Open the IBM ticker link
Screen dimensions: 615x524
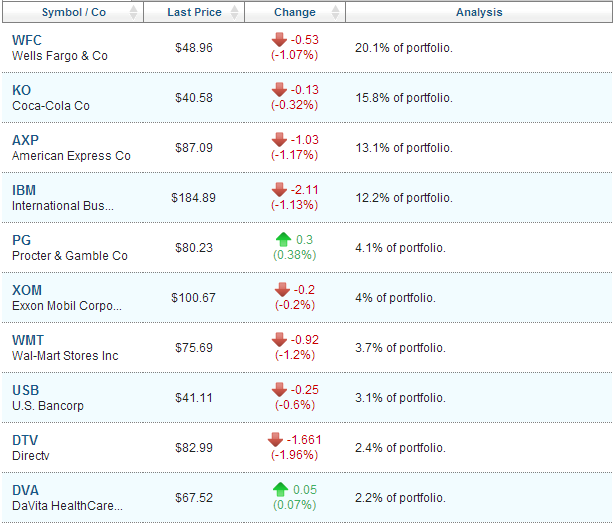coord(24,190)
